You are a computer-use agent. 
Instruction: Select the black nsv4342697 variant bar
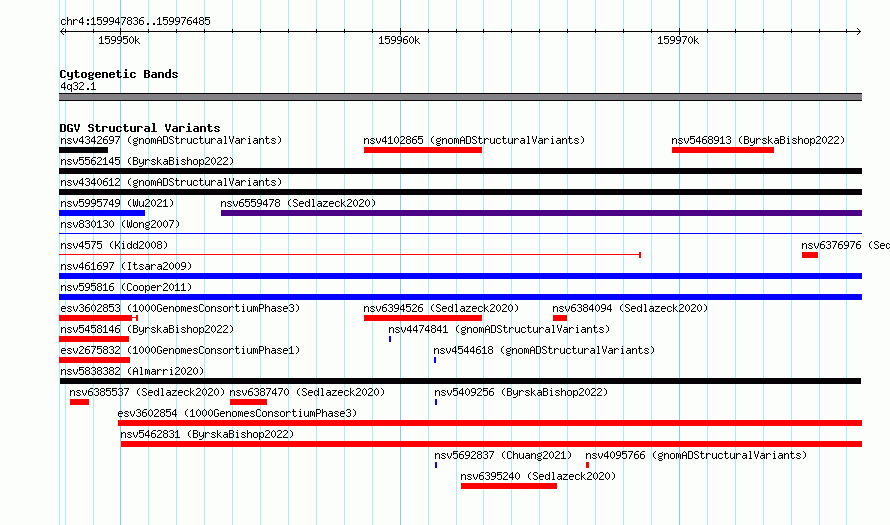(83, 150)
